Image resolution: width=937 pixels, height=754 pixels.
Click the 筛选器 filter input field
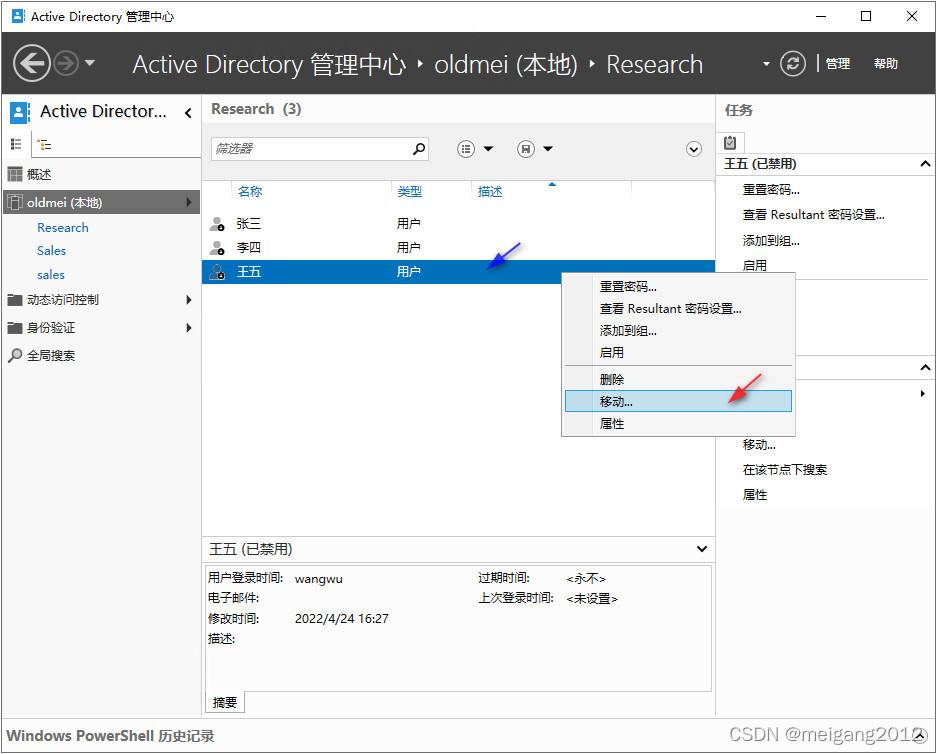pyautogui.click(x=311, y=149)
